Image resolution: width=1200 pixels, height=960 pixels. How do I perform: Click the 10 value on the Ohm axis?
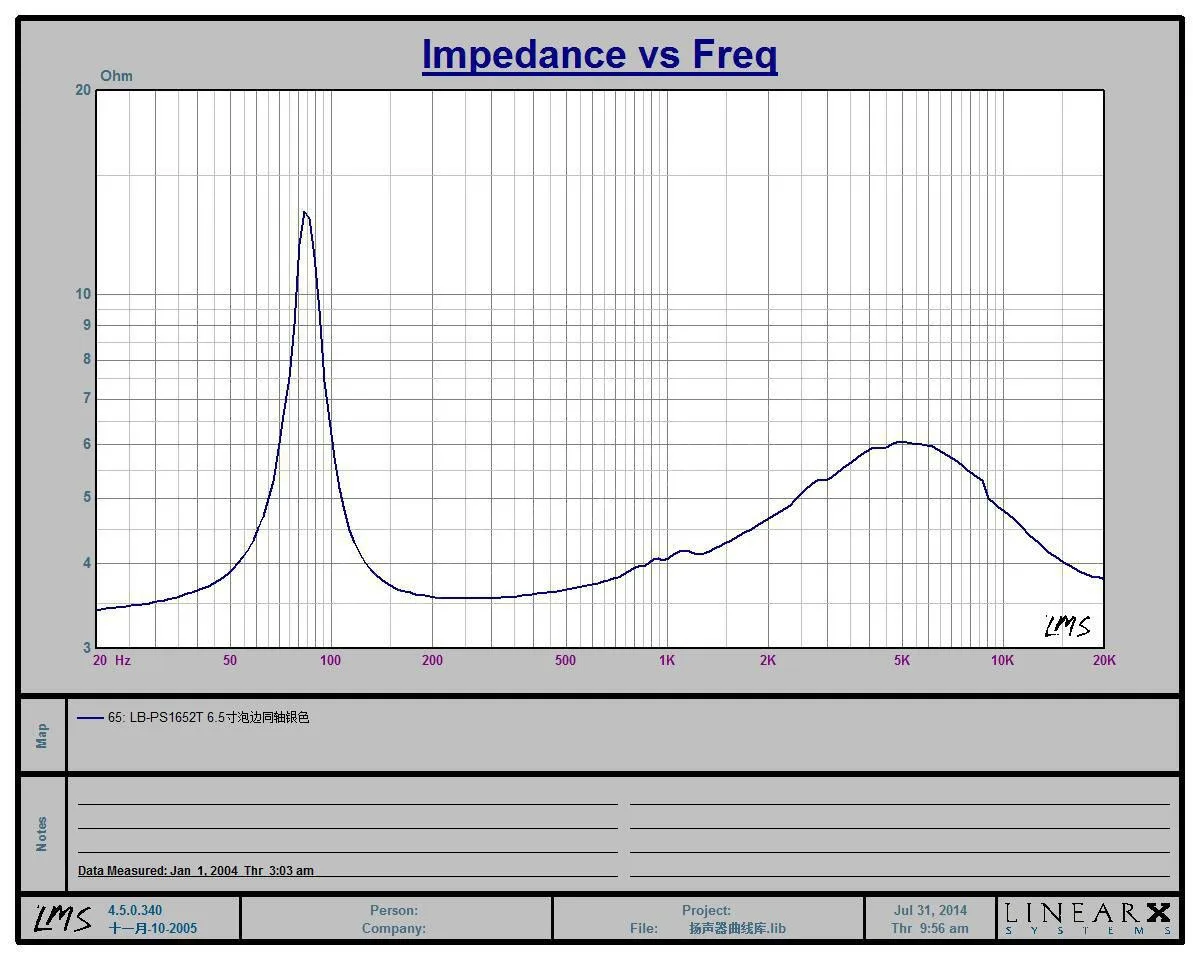tap(83, 294)
